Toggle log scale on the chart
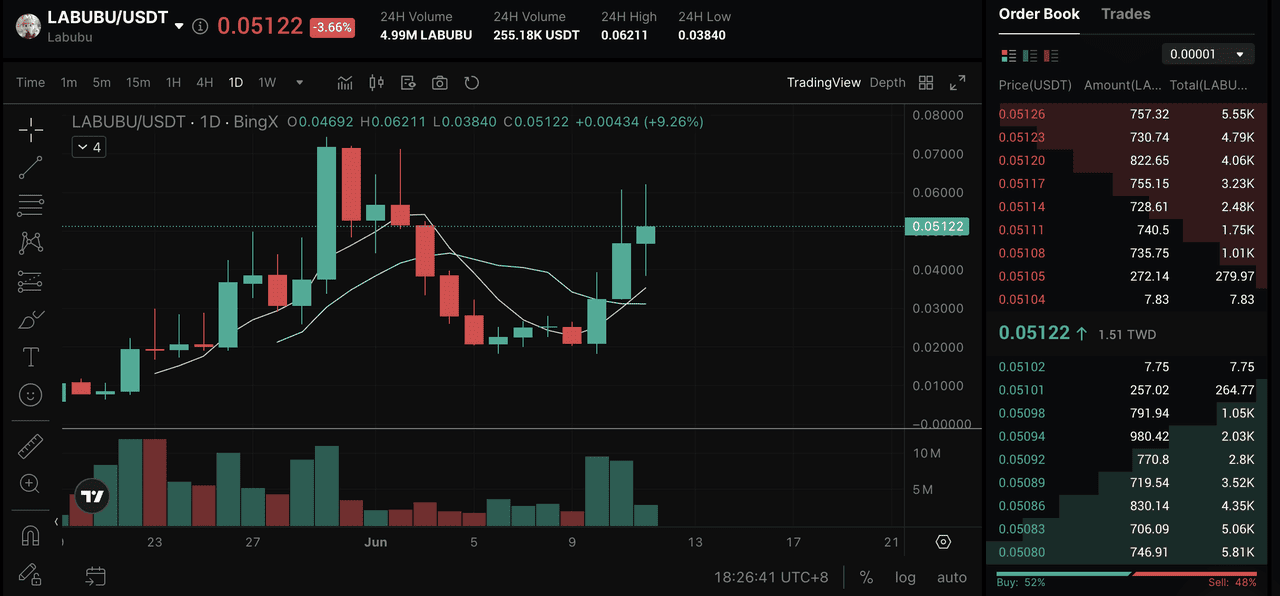The image size is (1280, 596). tap(904, 577)
